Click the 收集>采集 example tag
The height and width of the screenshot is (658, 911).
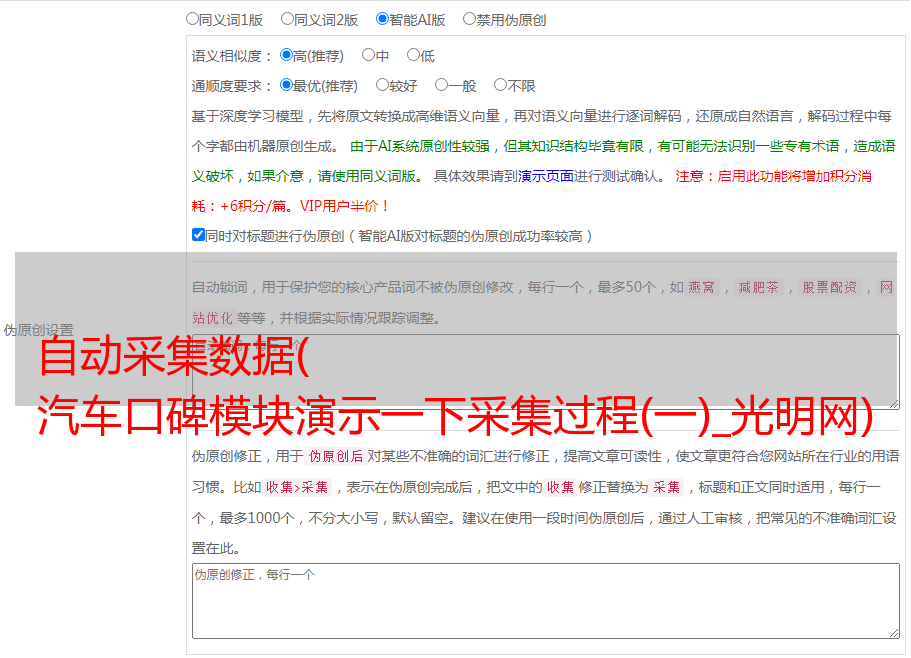coord(297,487)
